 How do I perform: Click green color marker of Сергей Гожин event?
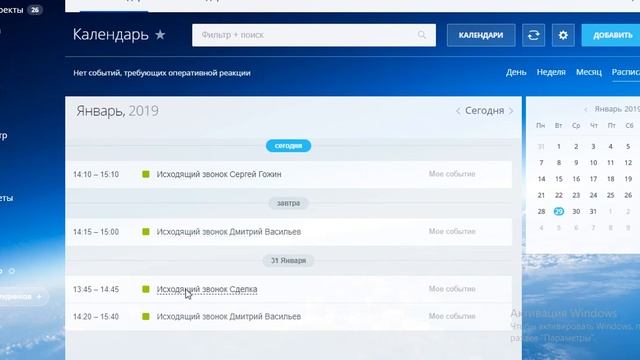146,174
